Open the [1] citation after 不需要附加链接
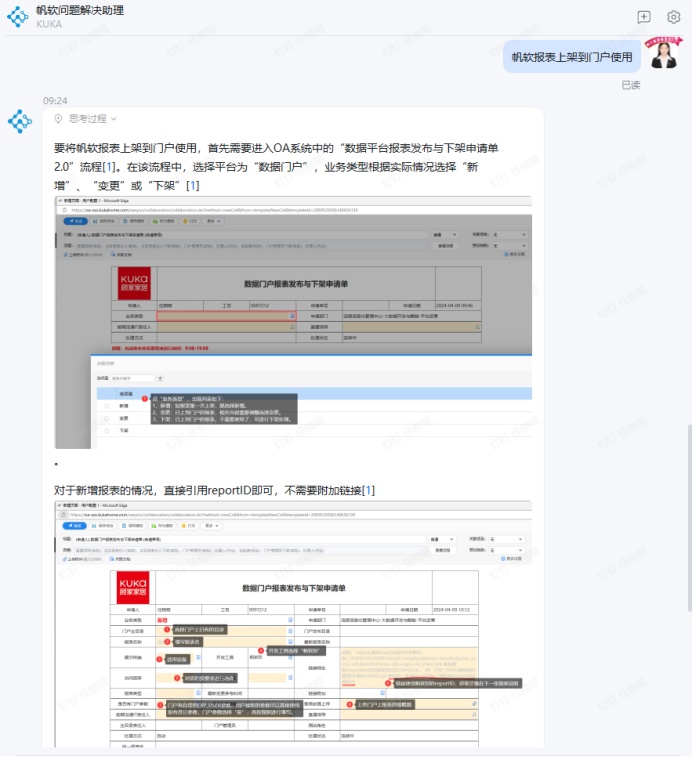Viewport: 693px width, 757px height. 368,489
